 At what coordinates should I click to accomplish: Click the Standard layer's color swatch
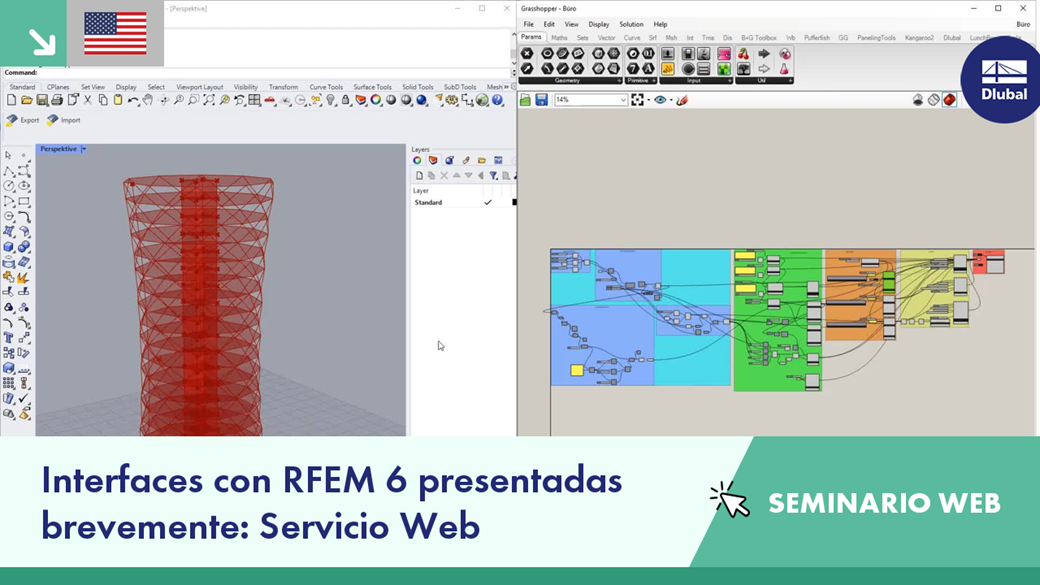pyautogui.click(x=514, y=202)
